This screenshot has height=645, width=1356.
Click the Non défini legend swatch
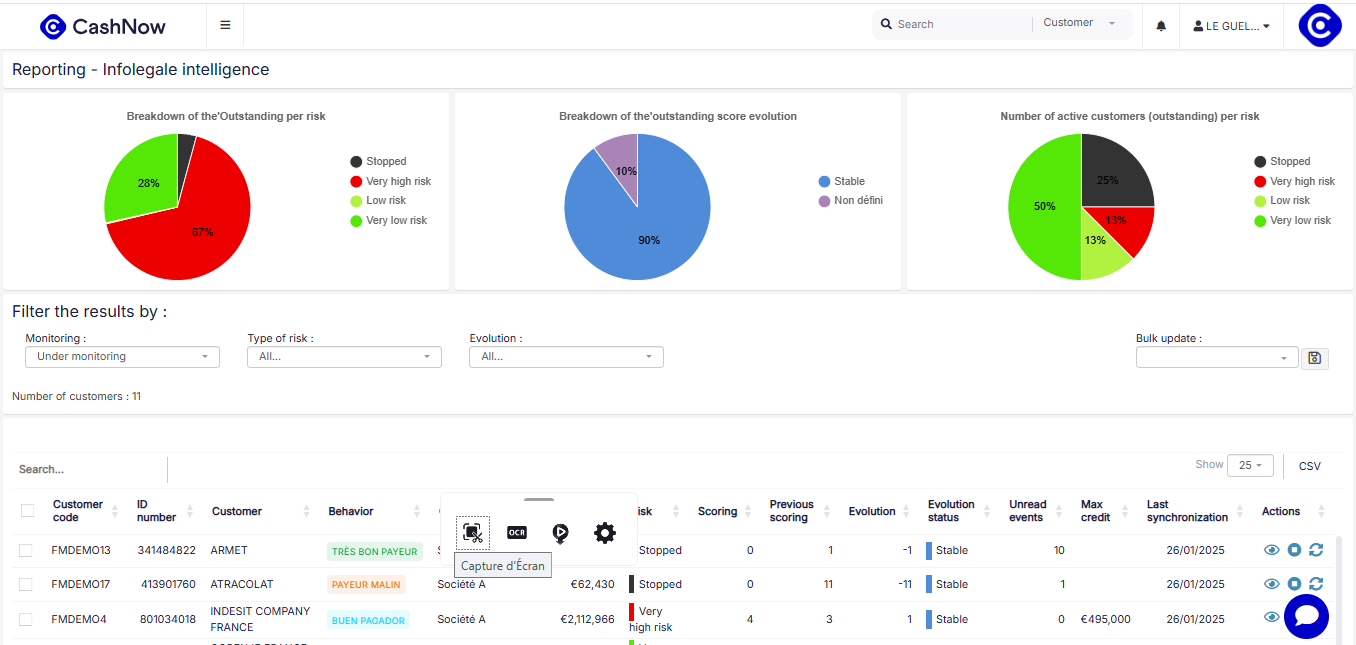coord(824,201)
